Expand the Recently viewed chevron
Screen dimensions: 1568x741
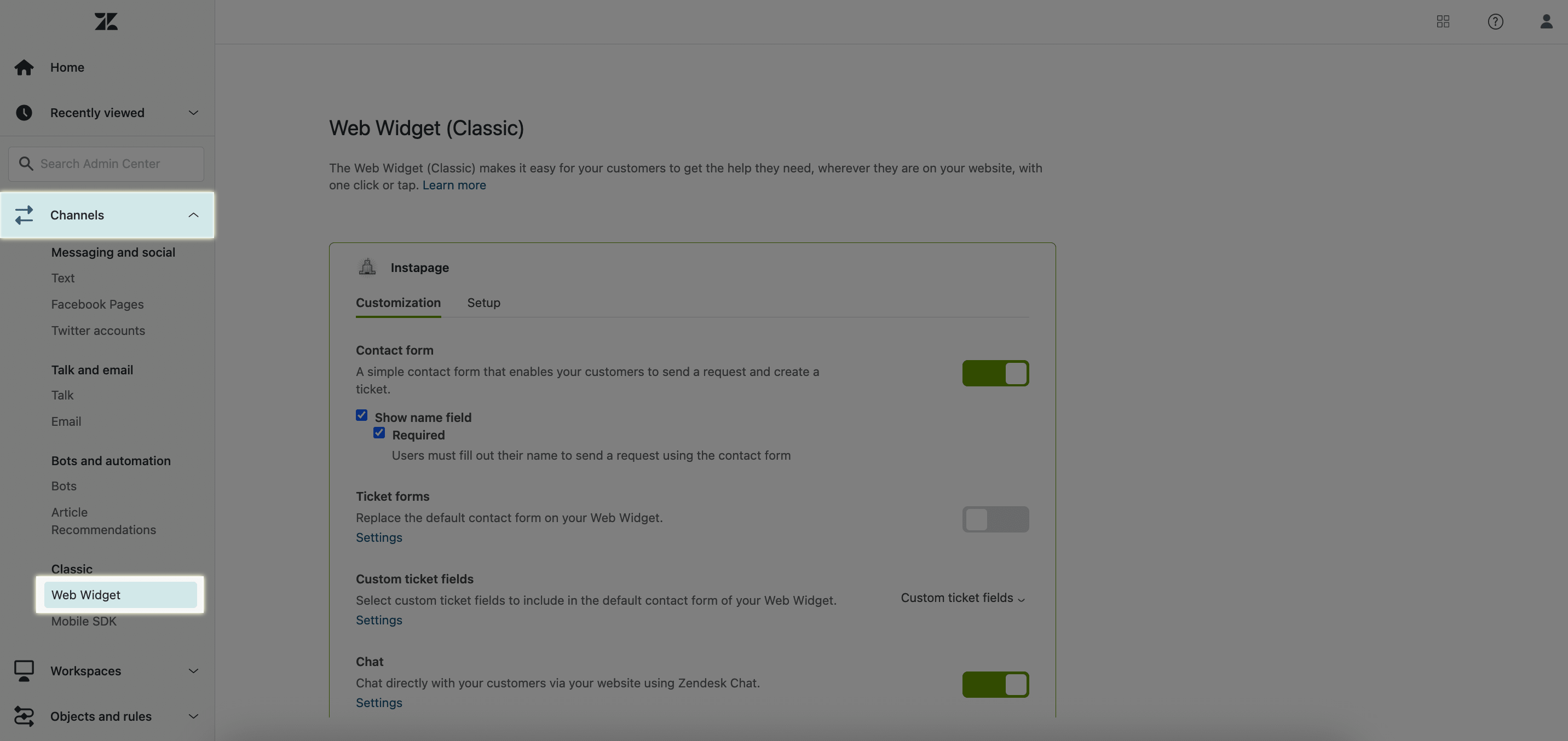pyautogui.click(x=193, y=113)
